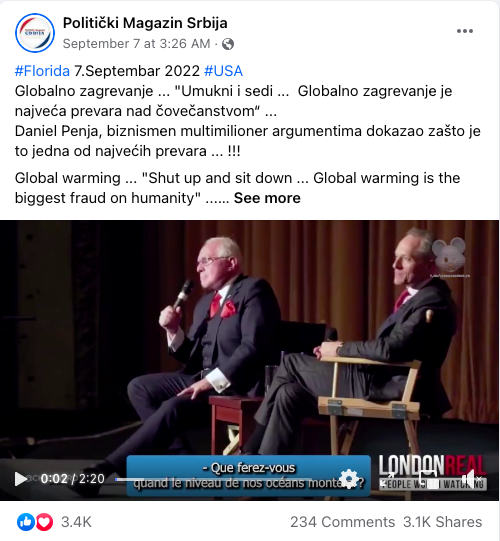Open the post timestamp September 7
Viewport: 500px width, 541px height.
(136, 44)
